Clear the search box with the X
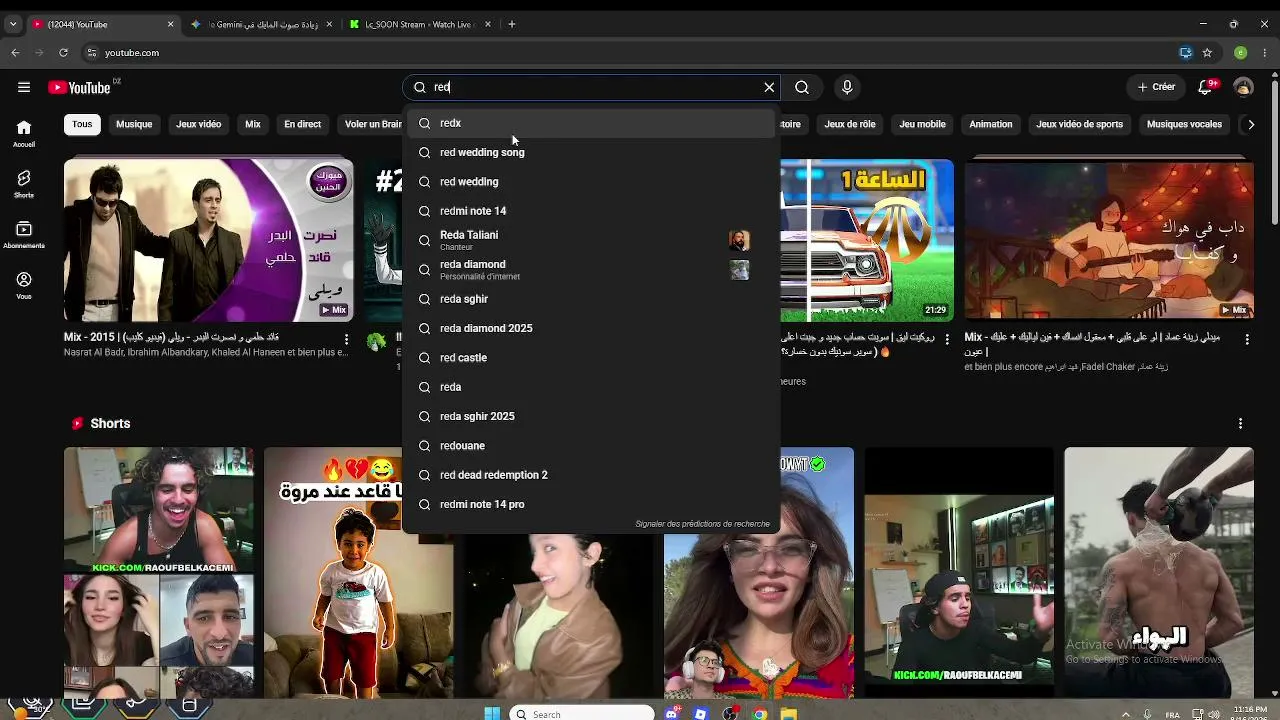Screen dimensions: 1280x720 coord(769,87)
